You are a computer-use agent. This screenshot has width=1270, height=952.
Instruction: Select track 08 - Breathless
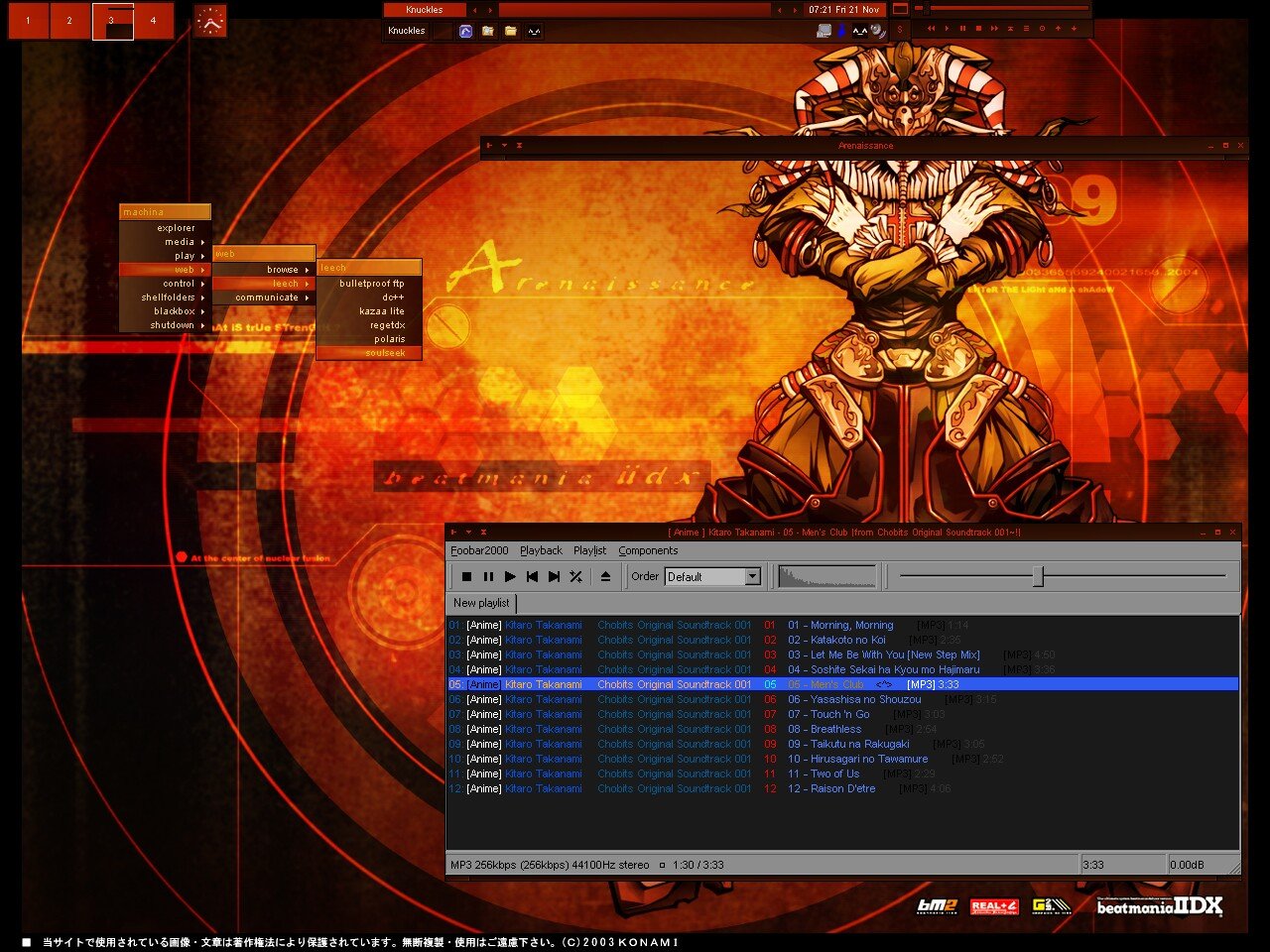[842, 729]
